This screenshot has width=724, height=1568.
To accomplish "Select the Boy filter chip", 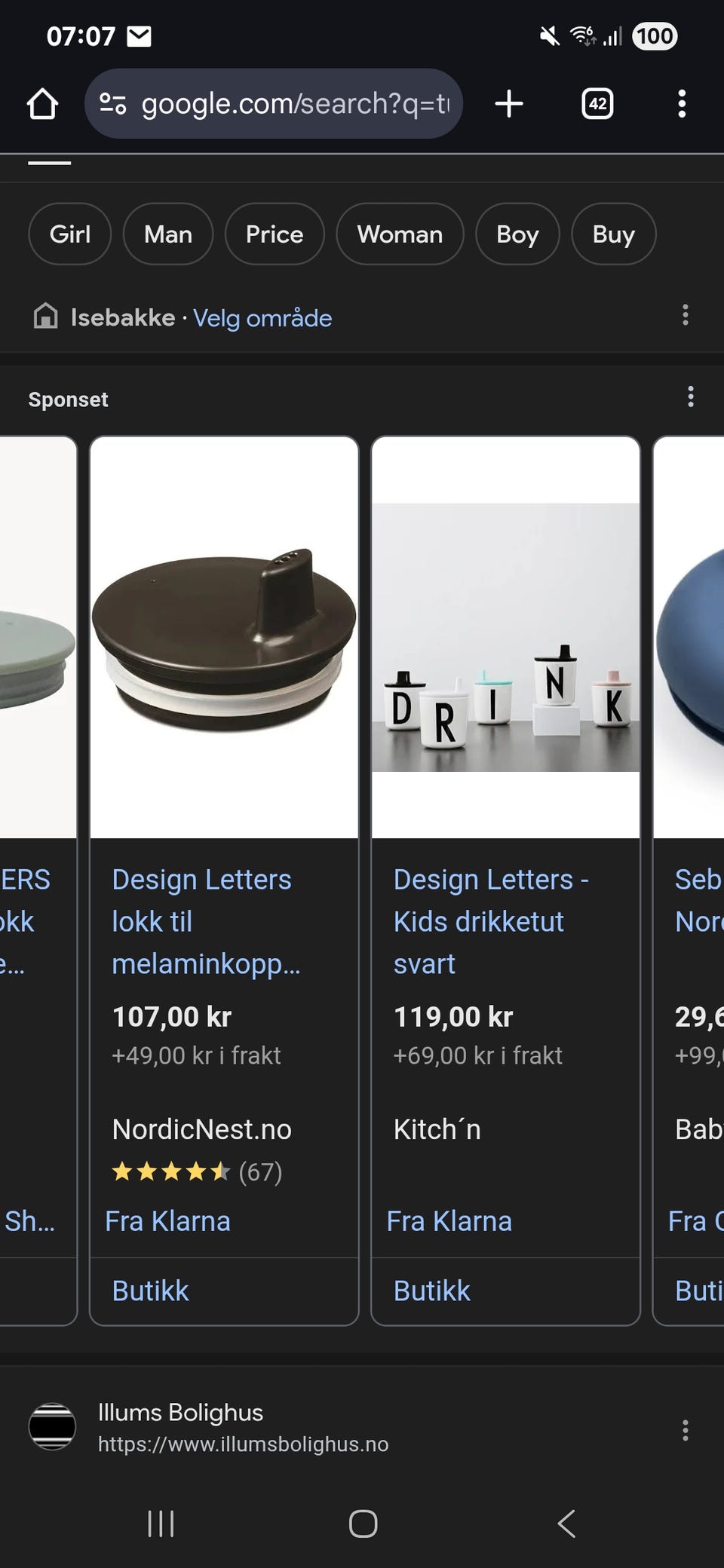I will tap(517, 234).
